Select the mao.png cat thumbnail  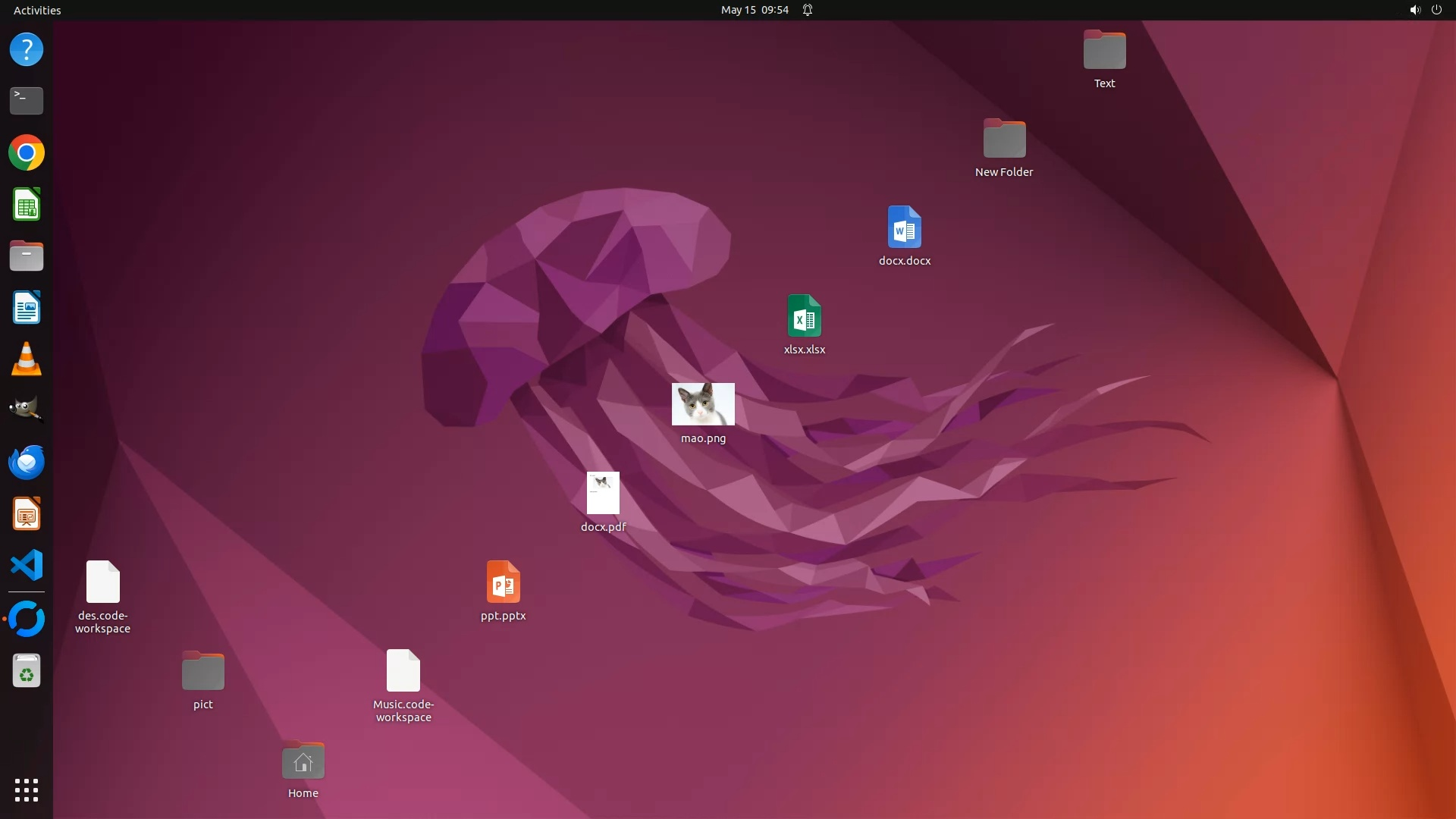click(x=703, y=404)
